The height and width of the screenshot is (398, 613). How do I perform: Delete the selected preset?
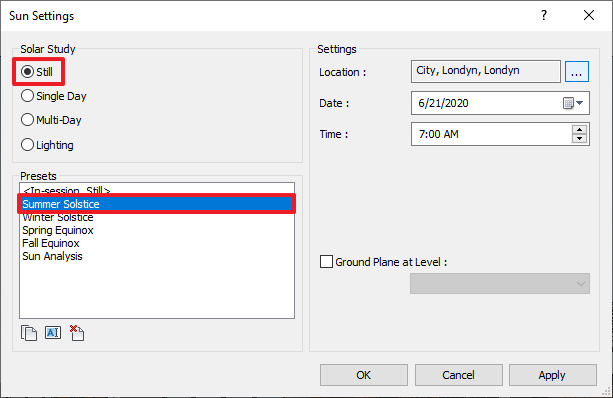tap(77, 333)
